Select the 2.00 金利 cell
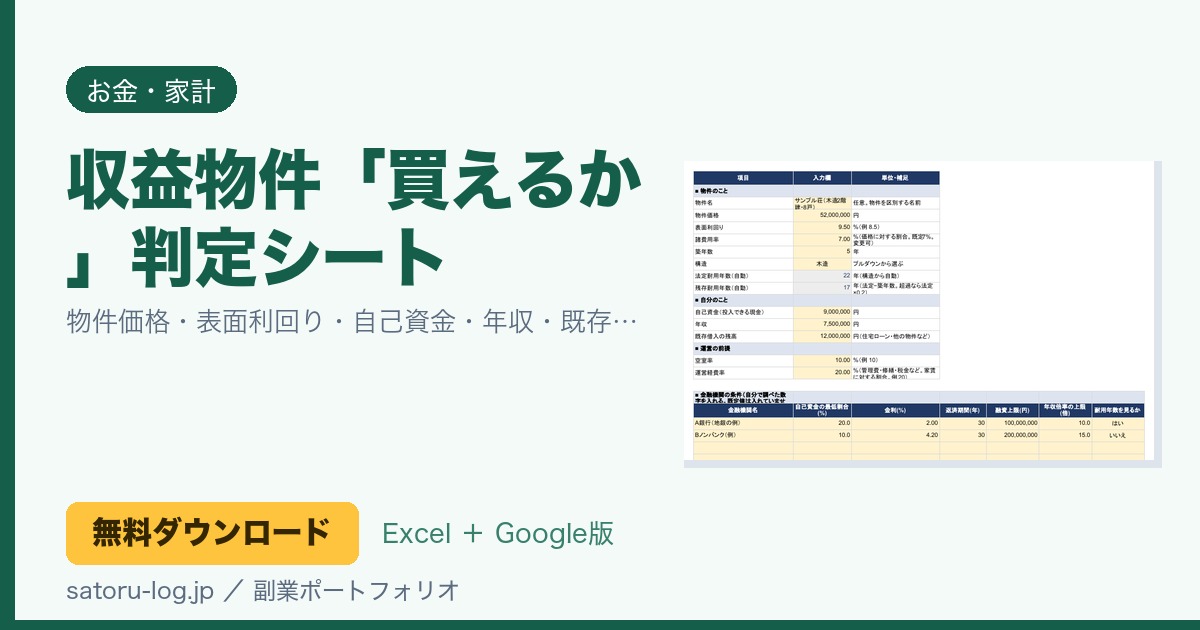The image size is (1200, 630). pos(895,423)
